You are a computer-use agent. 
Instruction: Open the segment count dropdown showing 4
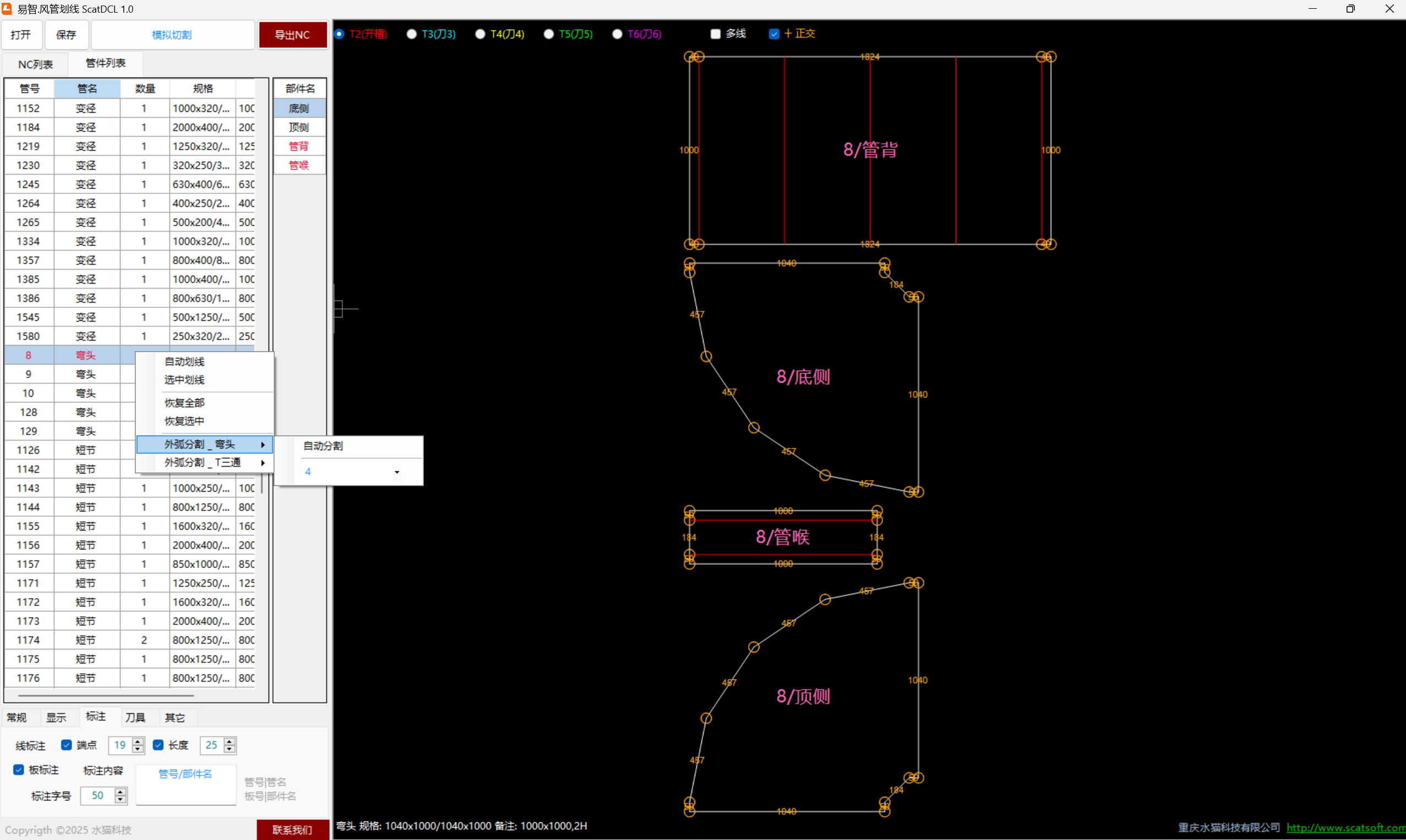pos(397,472)
